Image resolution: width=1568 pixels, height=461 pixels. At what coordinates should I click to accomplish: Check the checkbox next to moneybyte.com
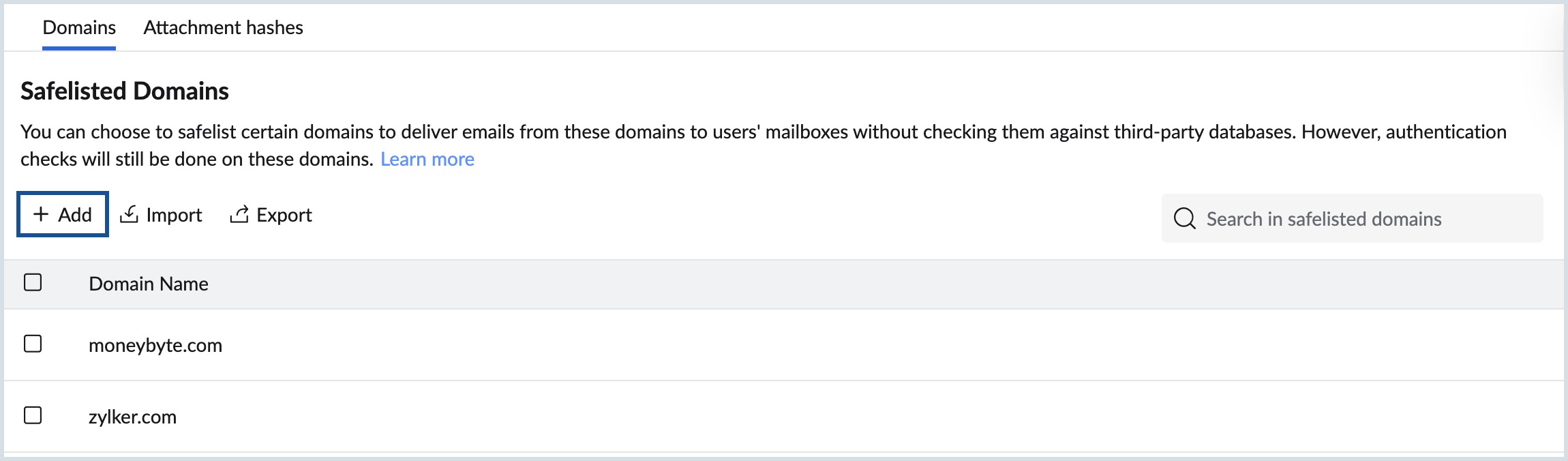tap(33, 345)
